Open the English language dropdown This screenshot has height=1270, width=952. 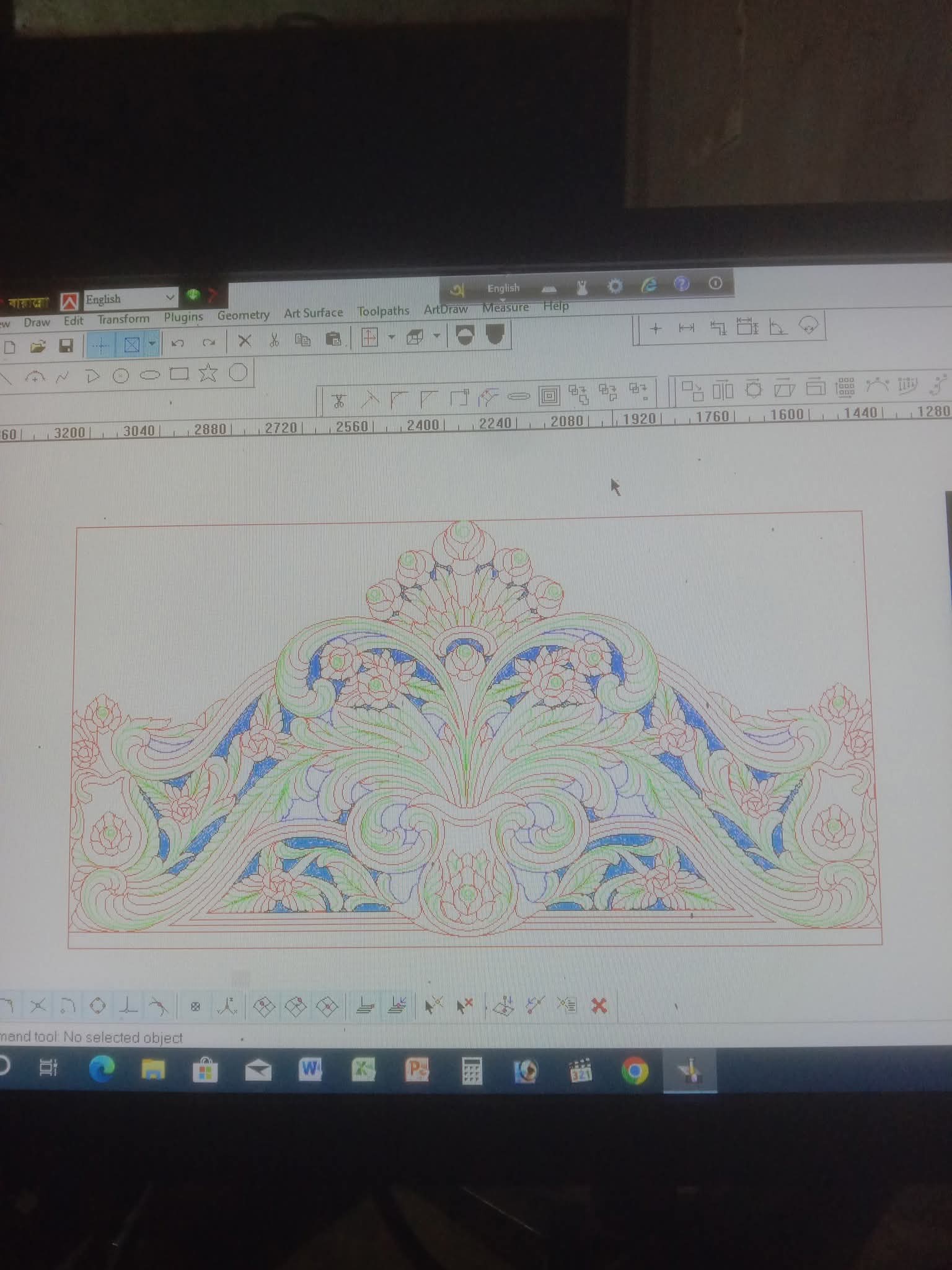pos(131,298)
